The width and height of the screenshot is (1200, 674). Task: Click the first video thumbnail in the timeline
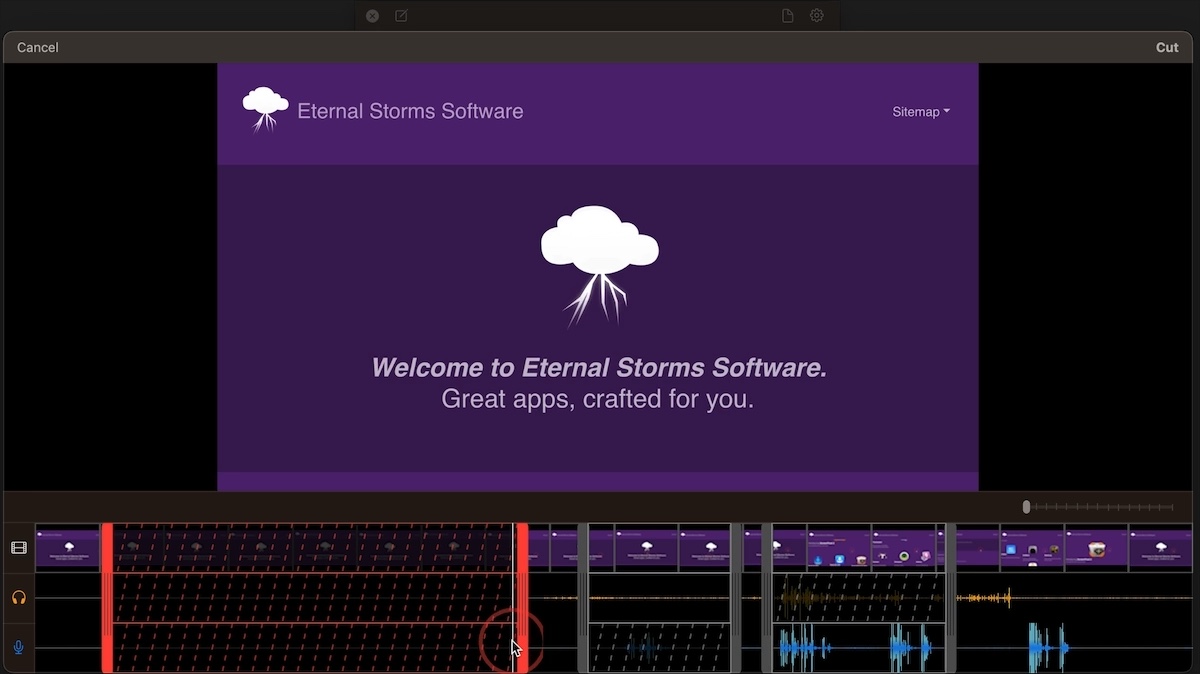click(68, 548)
